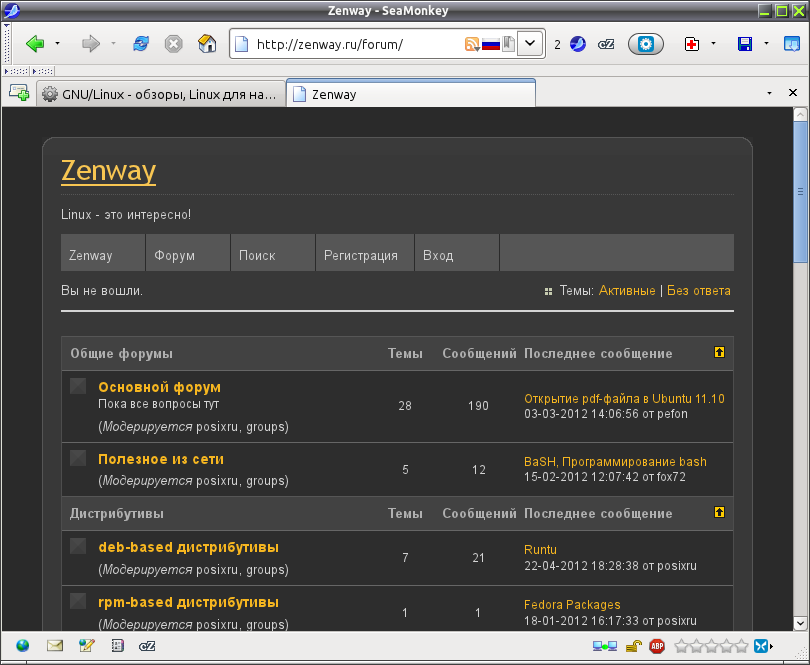Click the gray forward arrow button

coord(91,44)
